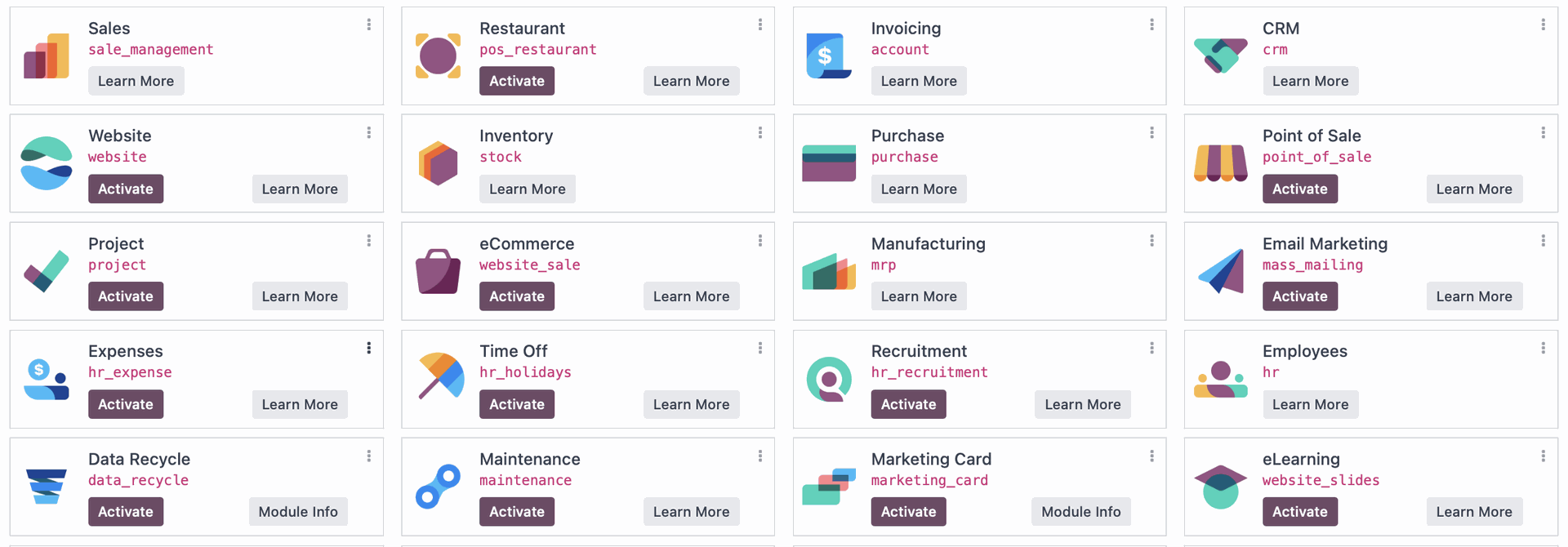The height and width of the screenshot is (547, 1568).
Task: Click the Invoicing dollar document icon
Action: [x=828, y=56]
